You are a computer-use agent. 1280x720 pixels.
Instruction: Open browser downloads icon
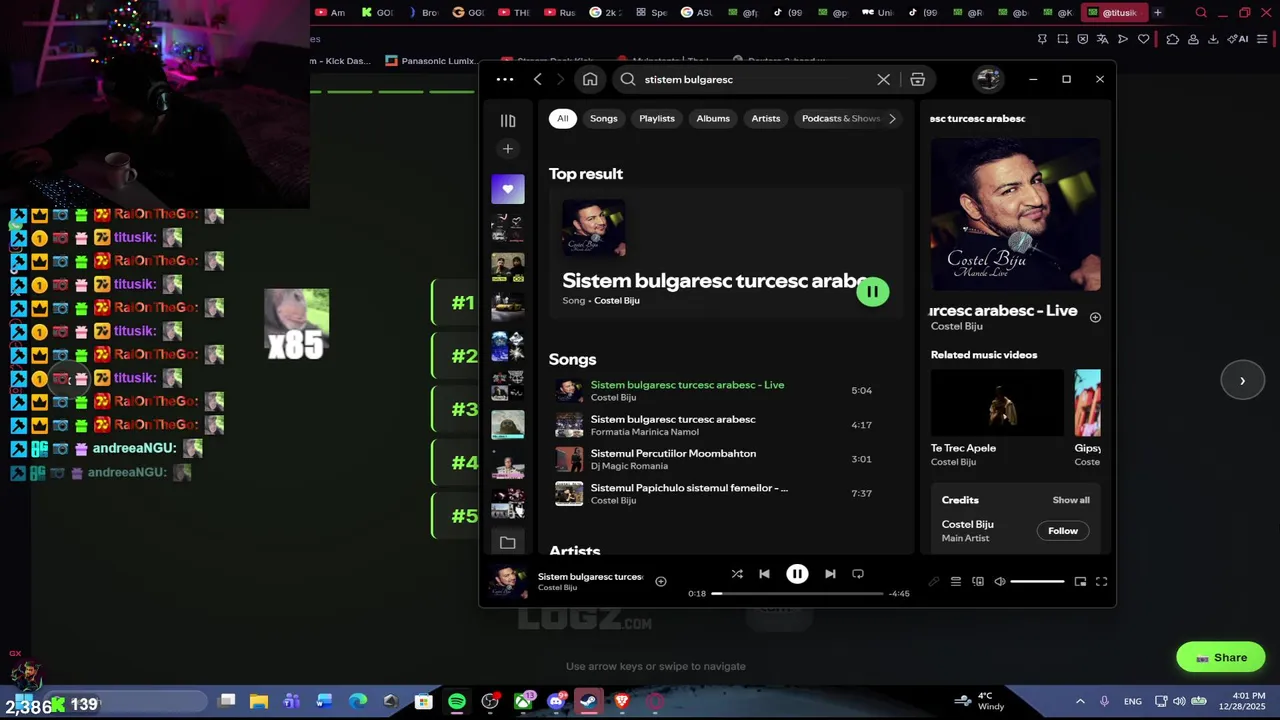click(1213, 39)
